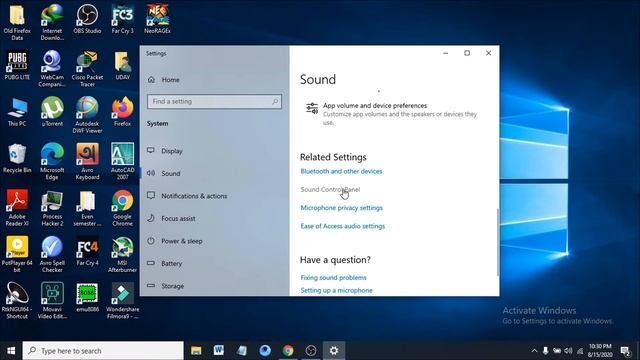The height and width of the screenshot is (360, 640).
Task: Open File Explorer from taskbar
Action: (196, 350)
